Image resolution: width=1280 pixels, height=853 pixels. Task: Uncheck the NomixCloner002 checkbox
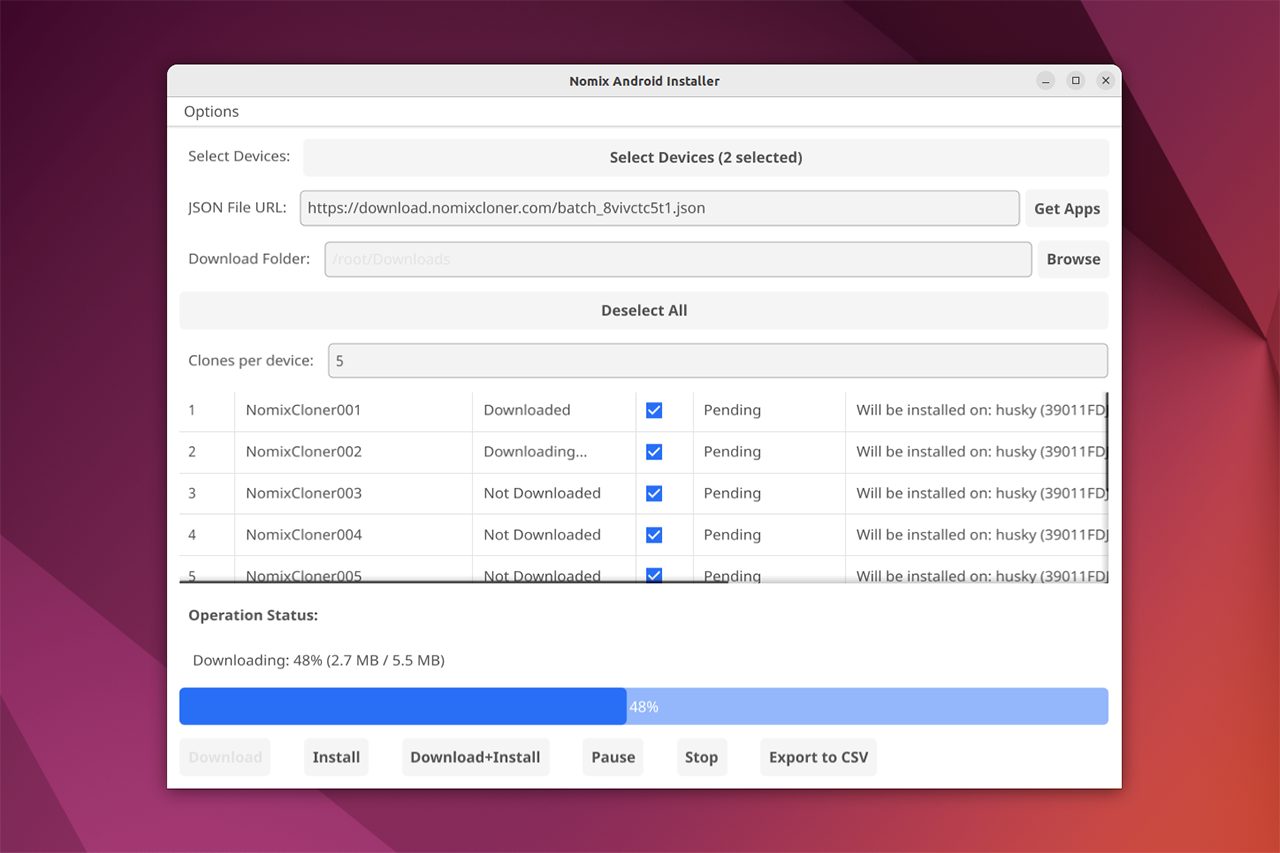[x=654, y=452]
